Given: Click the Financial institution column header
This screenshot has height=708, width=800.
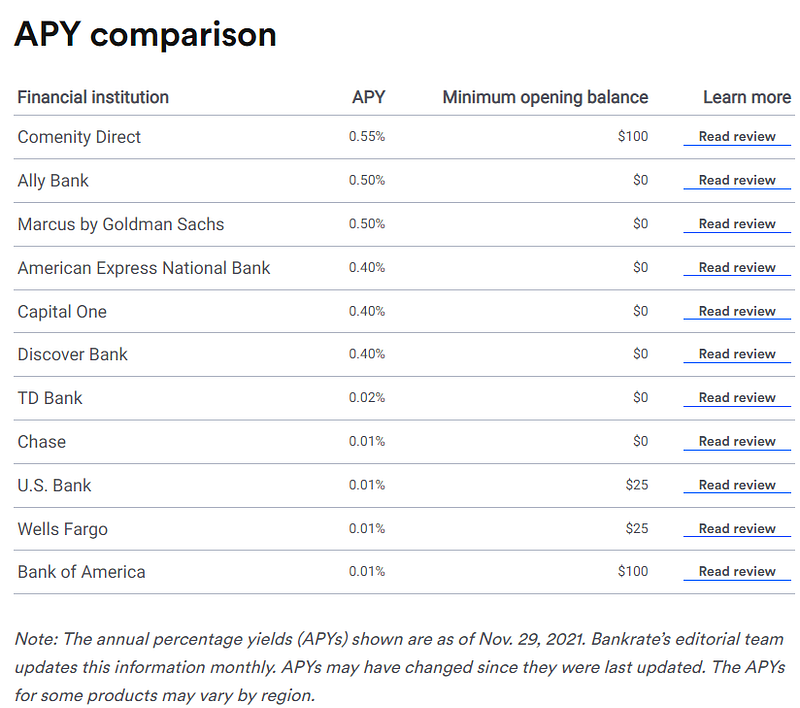Looking at the screenshot, I should (x=93, y=97).
